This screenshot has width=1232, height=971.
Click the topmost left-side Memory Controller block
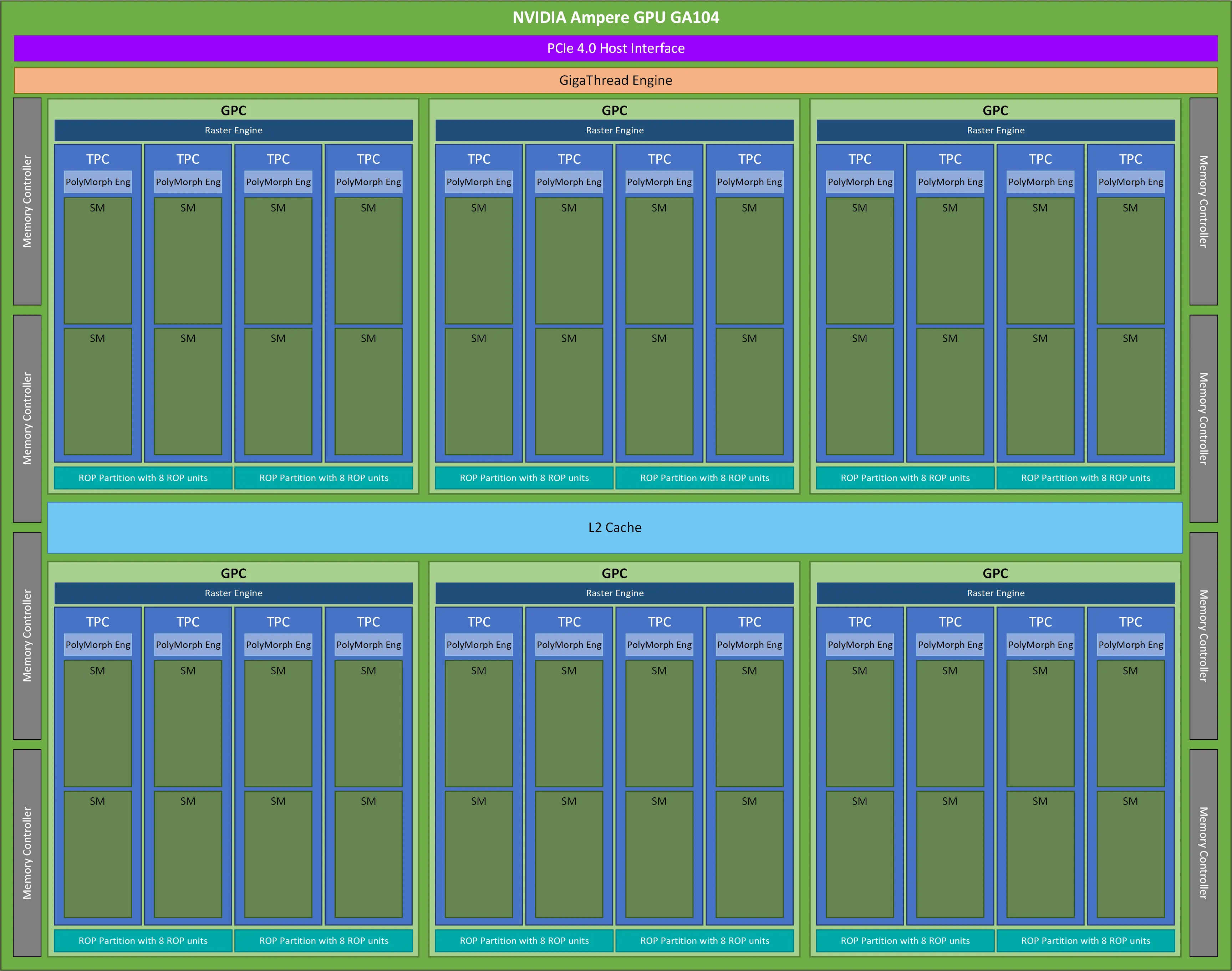pyautogui.click(x=27, y=201)
